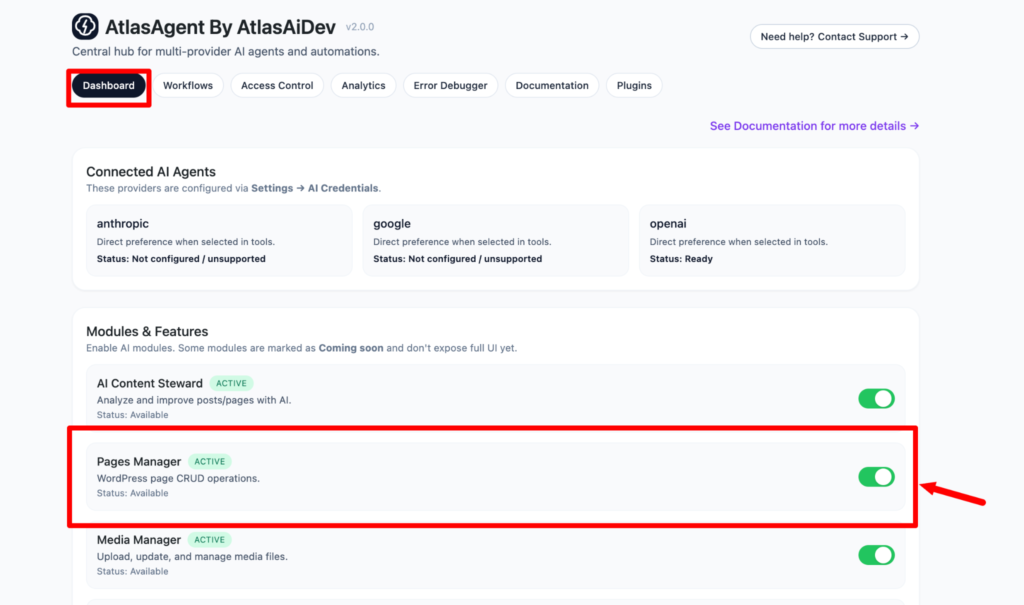Open the Dashboard tab
The height and width of the screenshot is (605, 1024).
(108, 86)
